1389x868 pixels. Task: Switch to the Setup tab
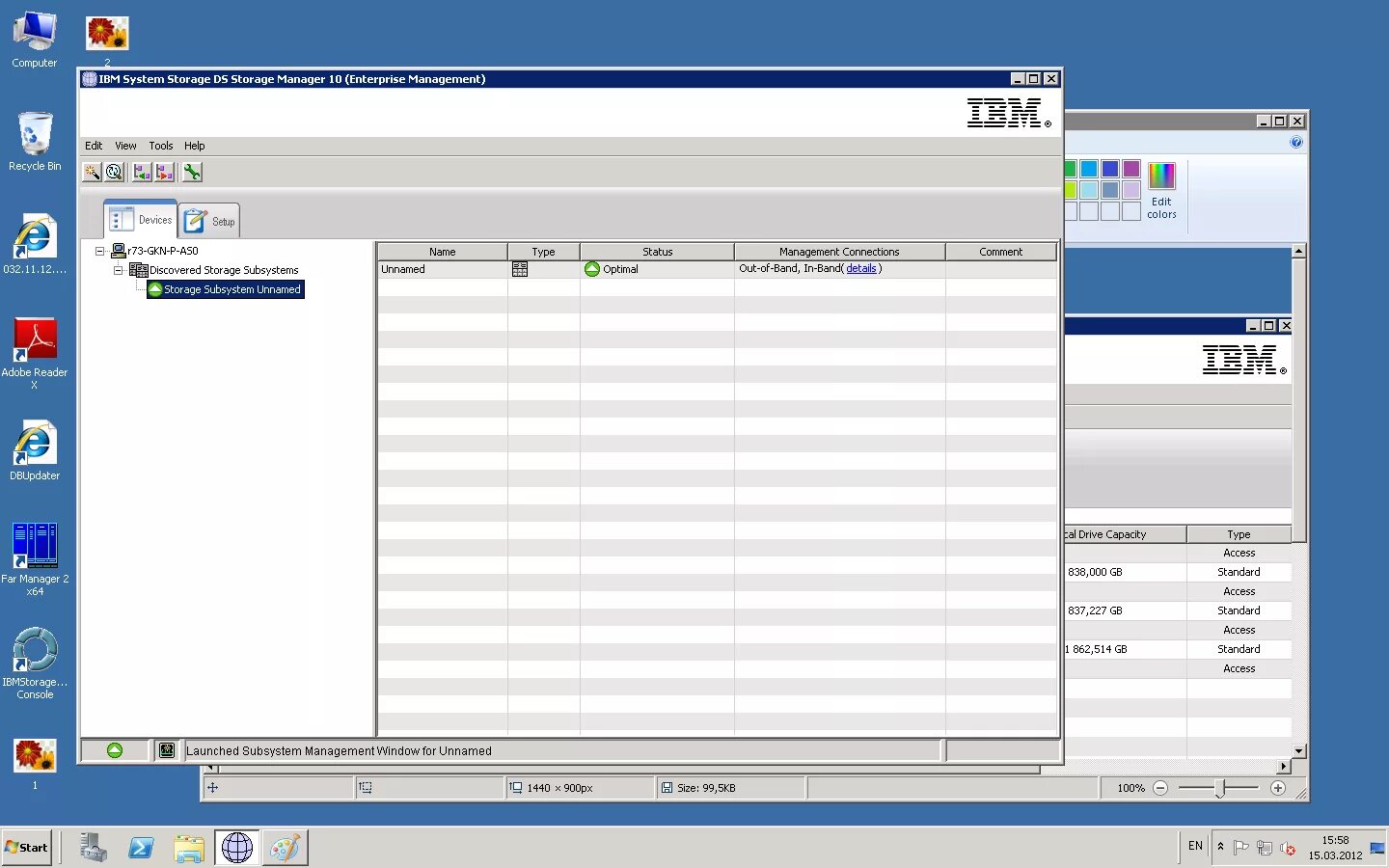coord(209,221)
